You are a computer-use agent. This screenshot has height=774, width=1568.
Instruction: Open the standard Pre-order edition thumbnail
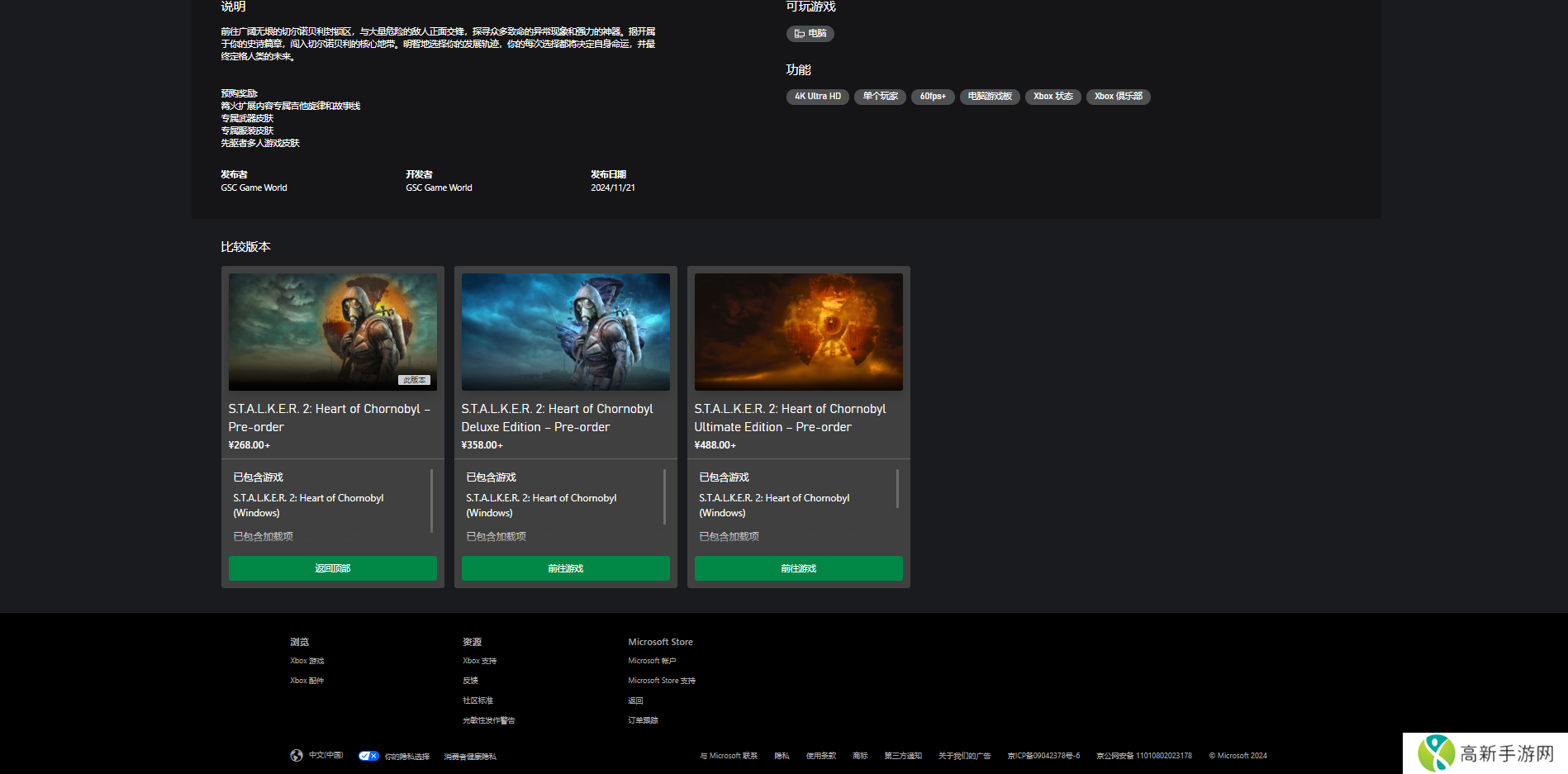[332, 331]
